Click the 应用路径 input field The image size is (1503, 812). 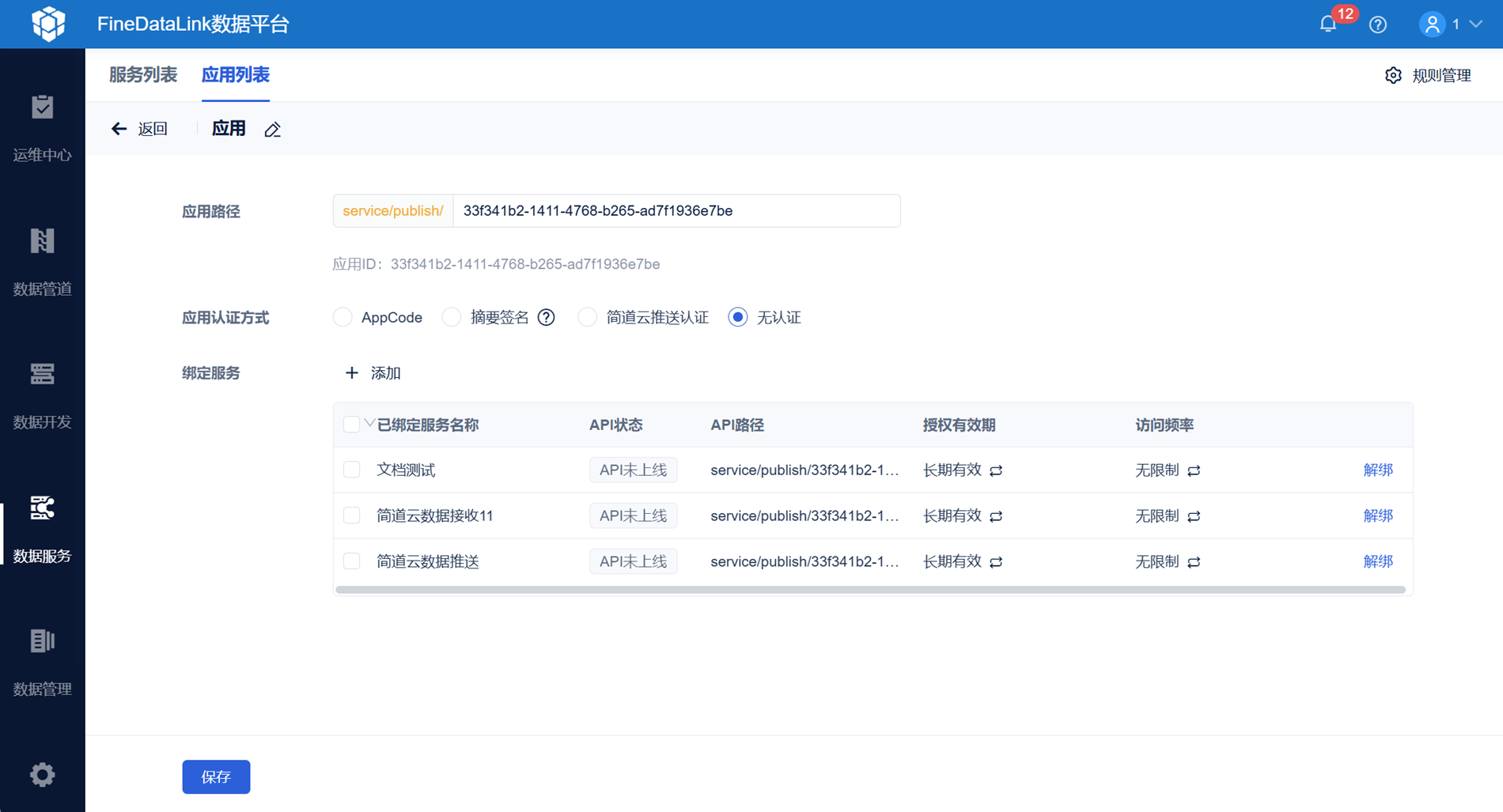[x=676, y=211]
